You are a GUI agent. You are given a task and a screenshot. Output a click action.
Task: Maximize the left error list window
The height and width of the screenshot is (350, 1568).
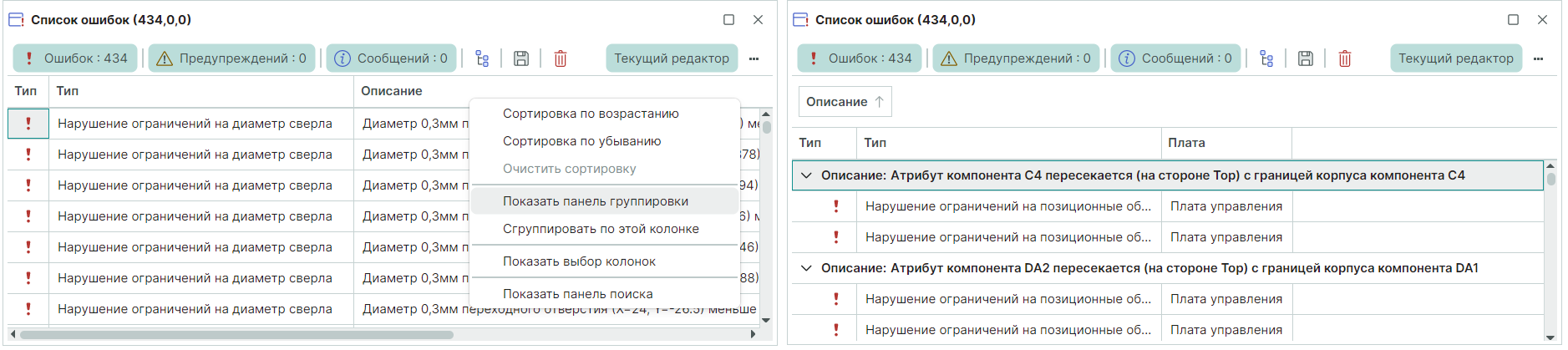click(728, 19)
